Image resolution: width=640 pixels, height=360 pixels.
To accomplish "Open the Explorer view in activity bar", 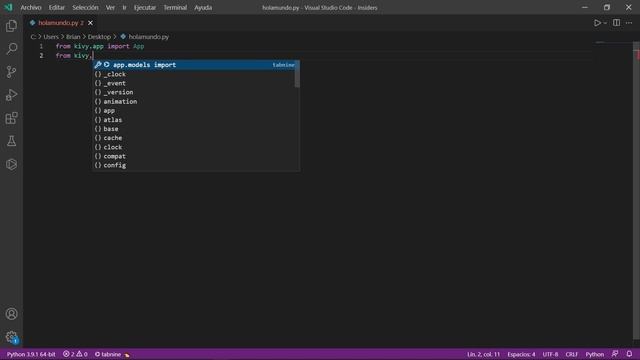I will tap(11, 26).
